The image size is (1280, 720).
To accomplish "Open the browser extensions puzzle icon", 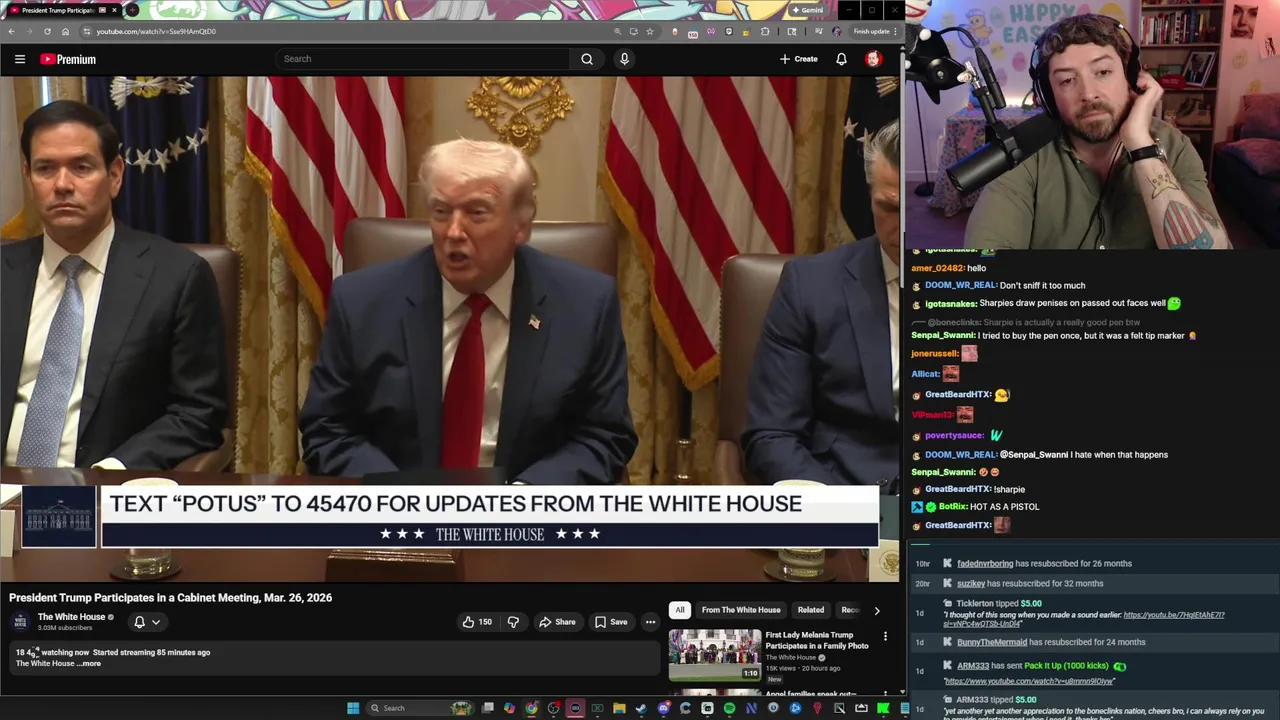I will tap(765, 31).
